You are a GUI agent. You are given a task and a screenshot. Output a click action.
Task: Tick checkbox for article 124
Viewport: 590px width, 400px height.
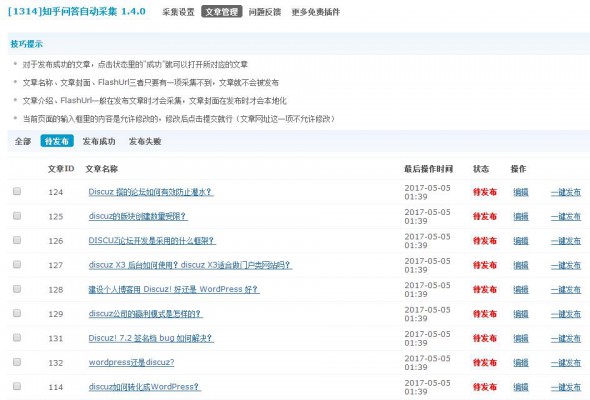[17, 191]
